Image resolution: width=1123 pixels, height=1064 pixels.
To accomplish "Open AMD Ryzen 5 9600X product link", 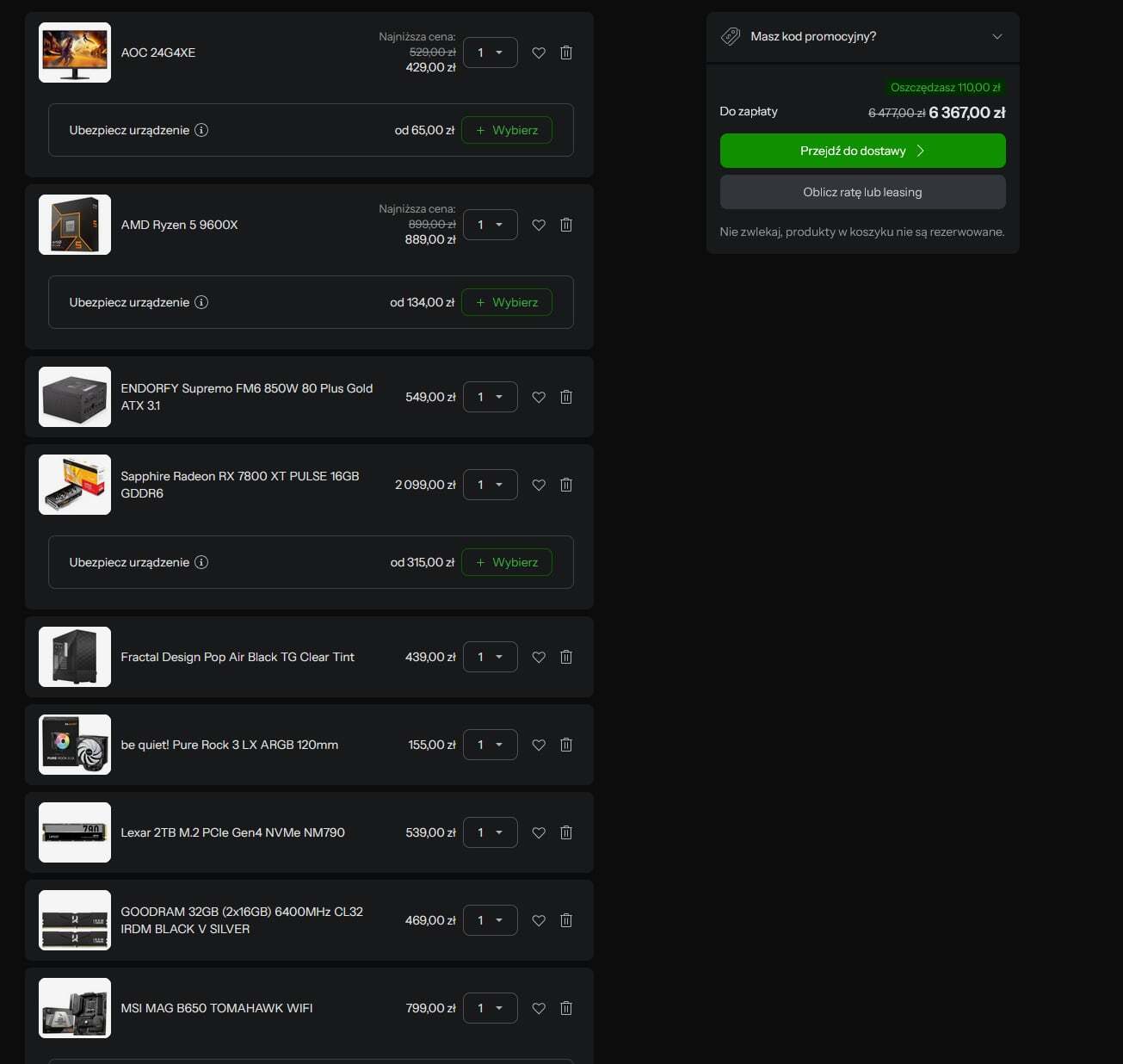I will coord(179,225).
